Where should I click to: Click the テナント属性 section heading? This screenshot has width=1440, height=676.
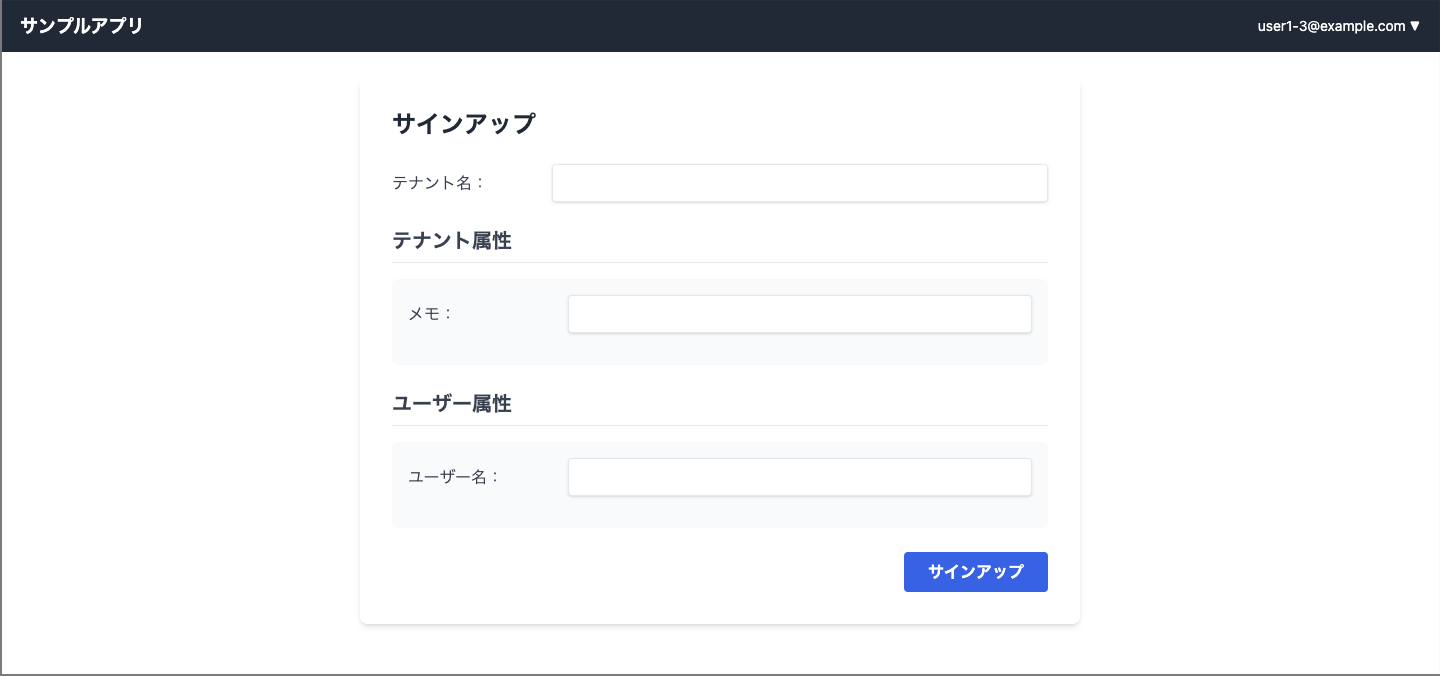452,241
